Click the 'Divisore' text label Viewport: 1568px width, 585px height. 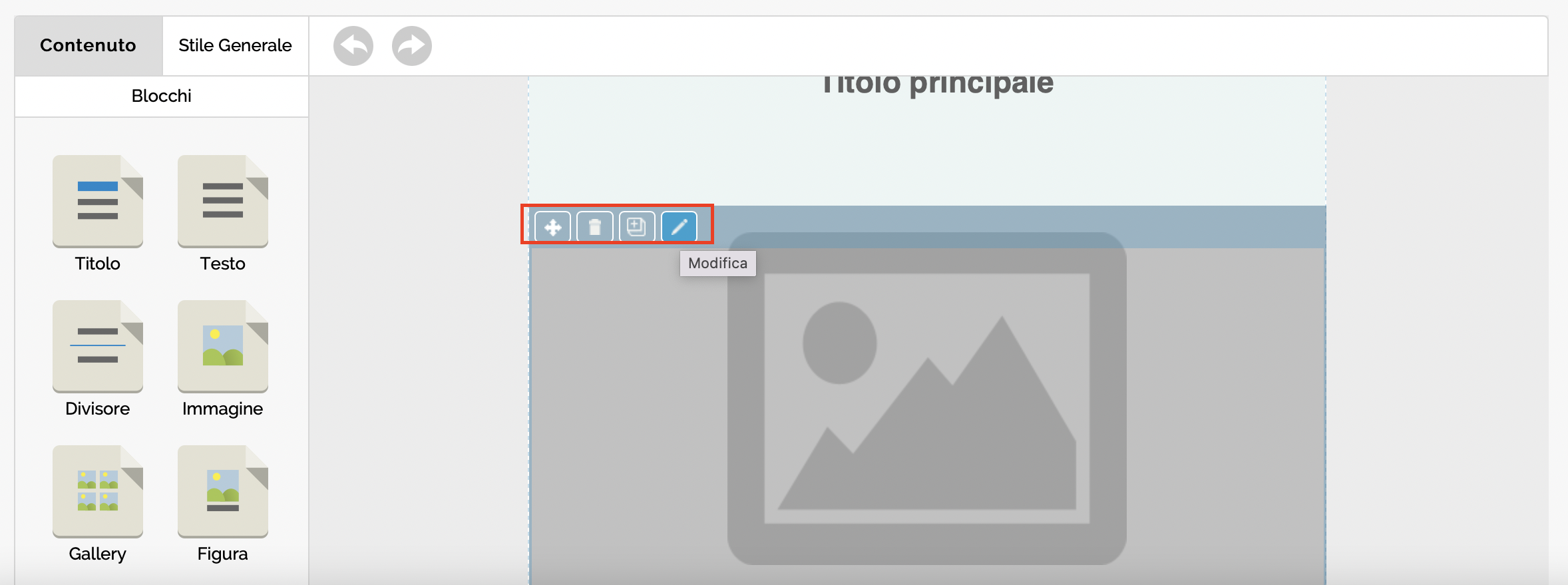tap(98, 409)
